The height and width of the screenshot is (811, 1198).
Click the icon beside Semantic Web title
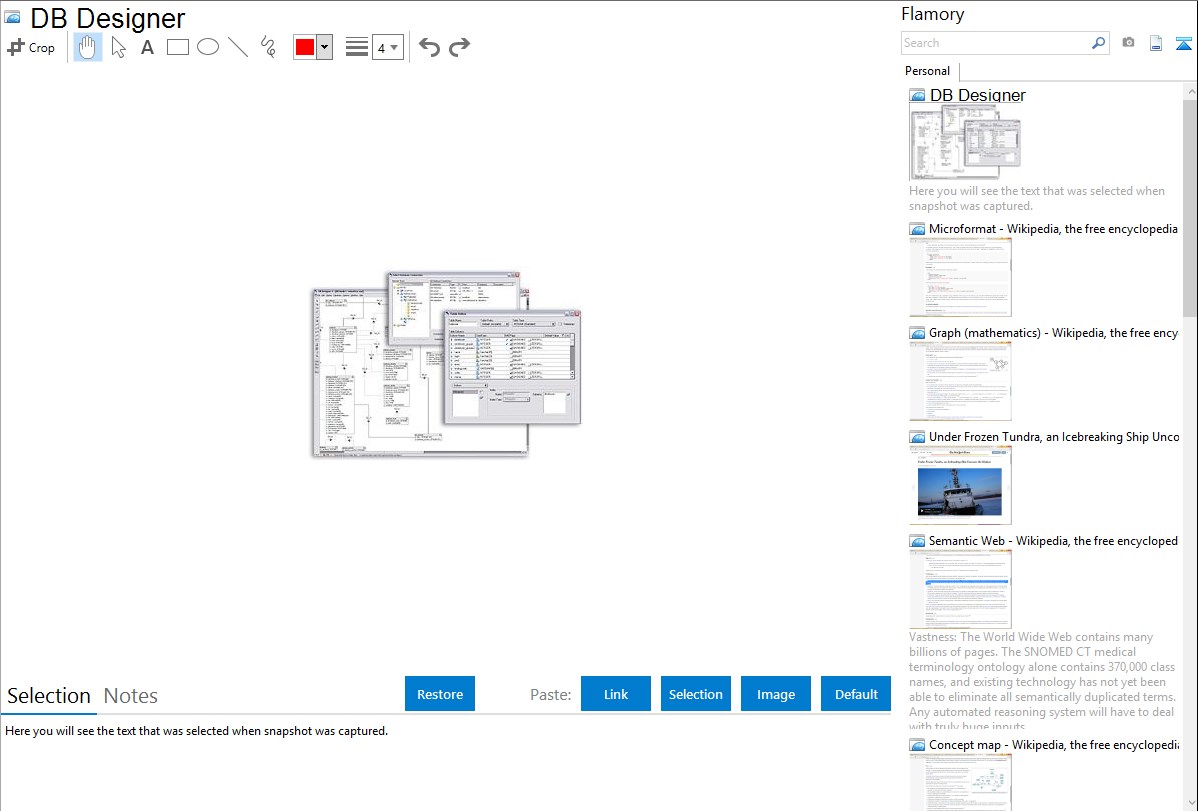918,541
